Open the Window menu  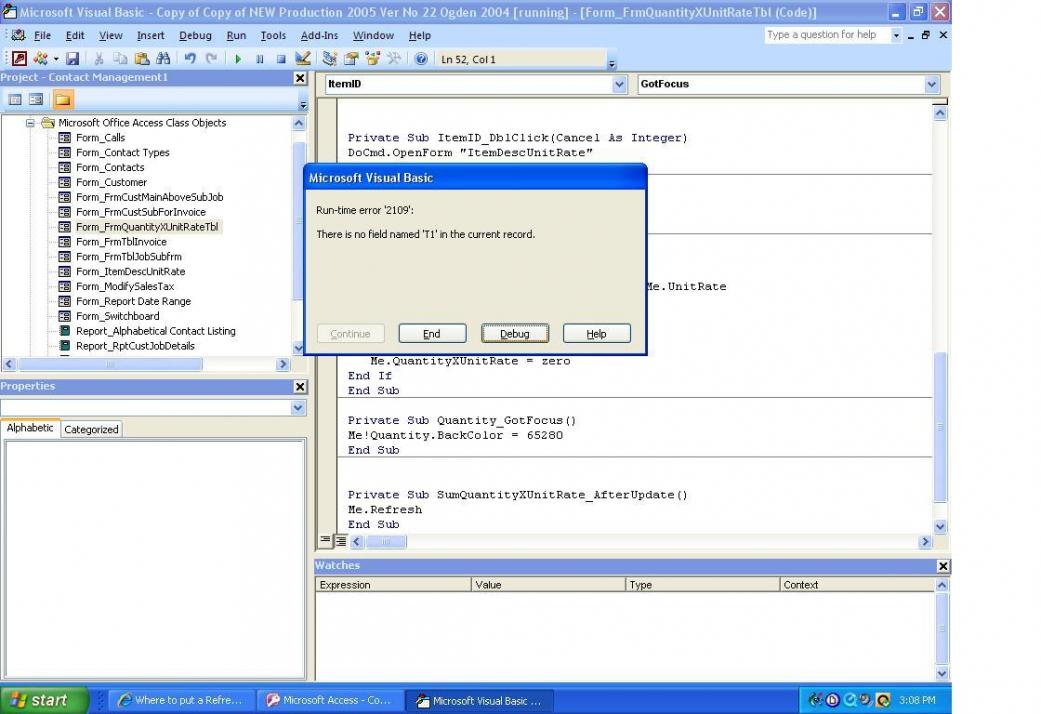tap(373, 35)
